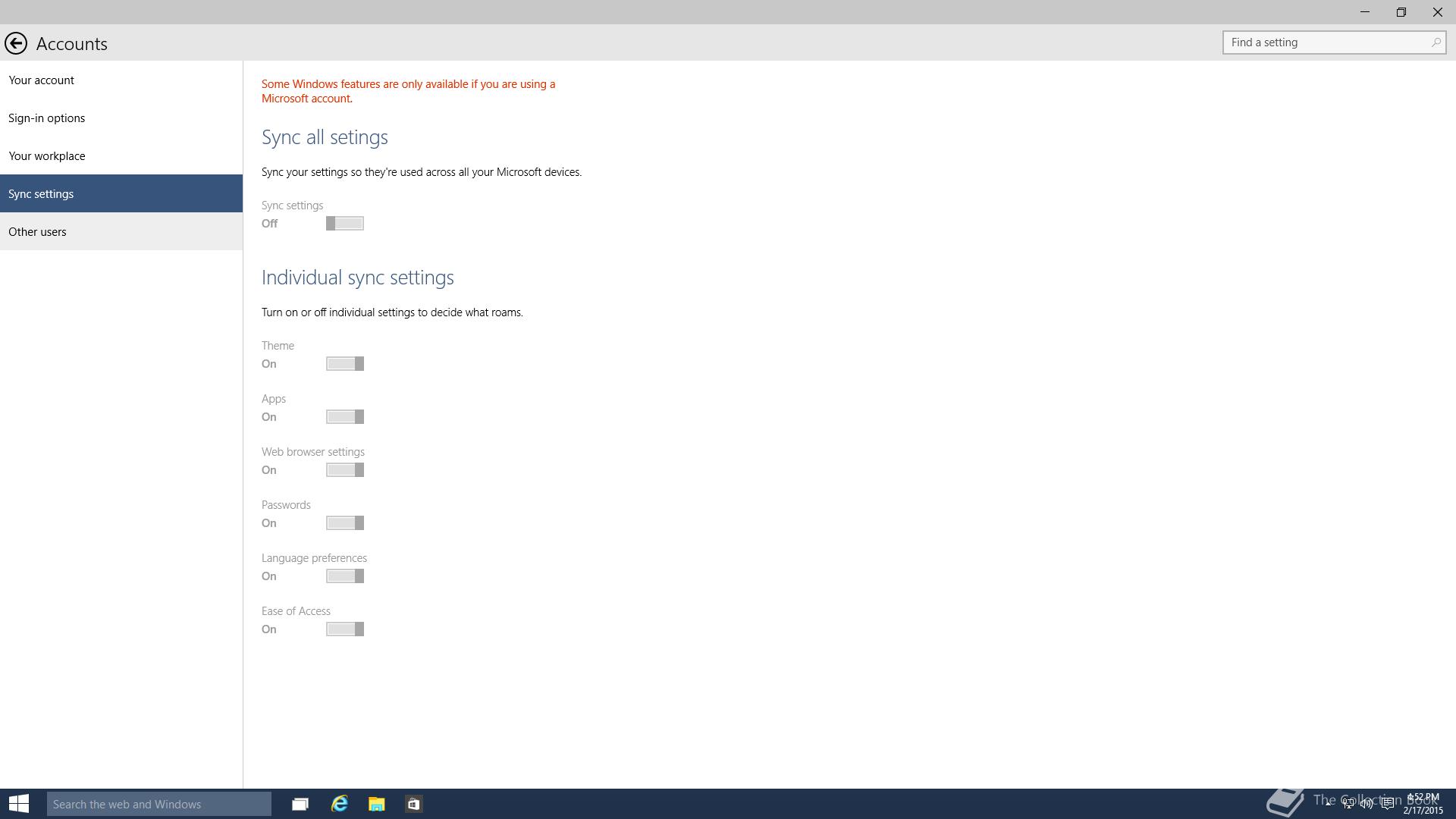Open the Windows Start button
Viewport: 1456px width, 819px height.
click(19, 804)
